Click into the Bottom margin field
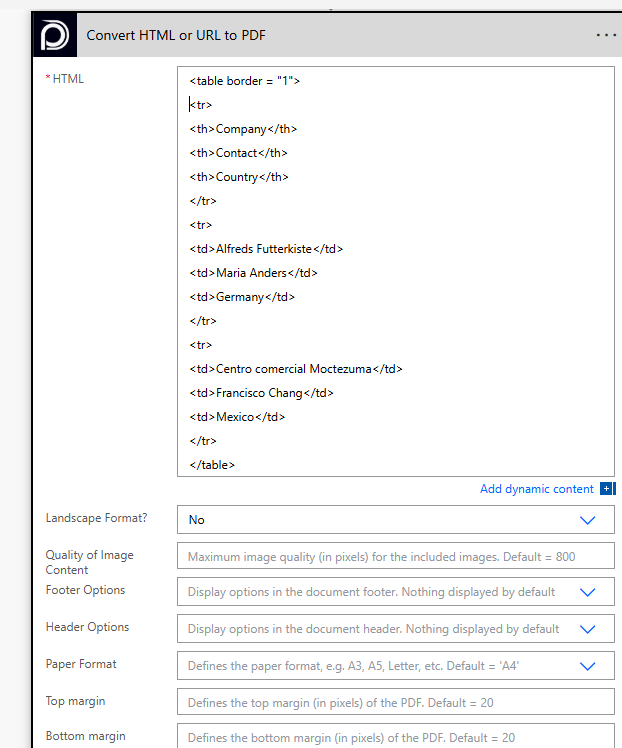 tap(395, 738)
